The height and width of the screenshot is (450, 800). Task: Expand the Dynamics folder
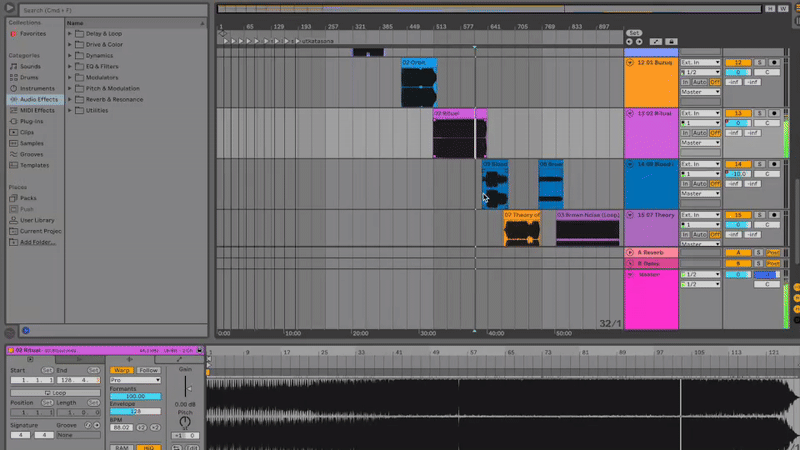click(70, 56)
